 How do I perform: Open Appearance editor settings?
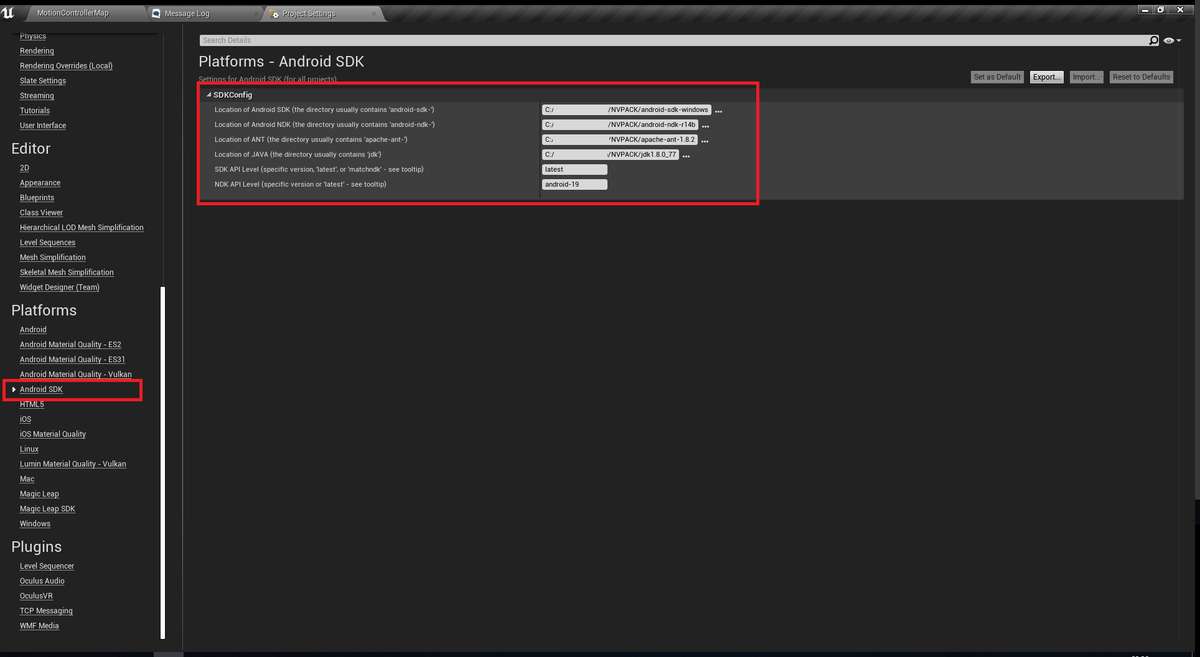coord(40,183)
